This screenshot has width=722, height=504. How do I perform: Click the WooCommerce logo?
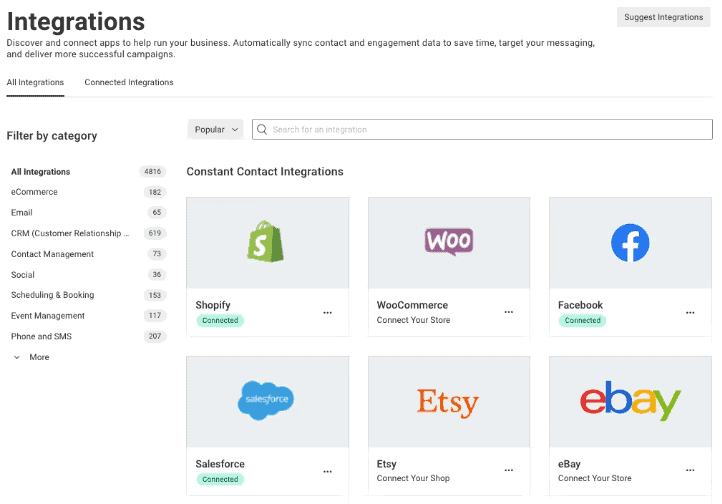449,242
